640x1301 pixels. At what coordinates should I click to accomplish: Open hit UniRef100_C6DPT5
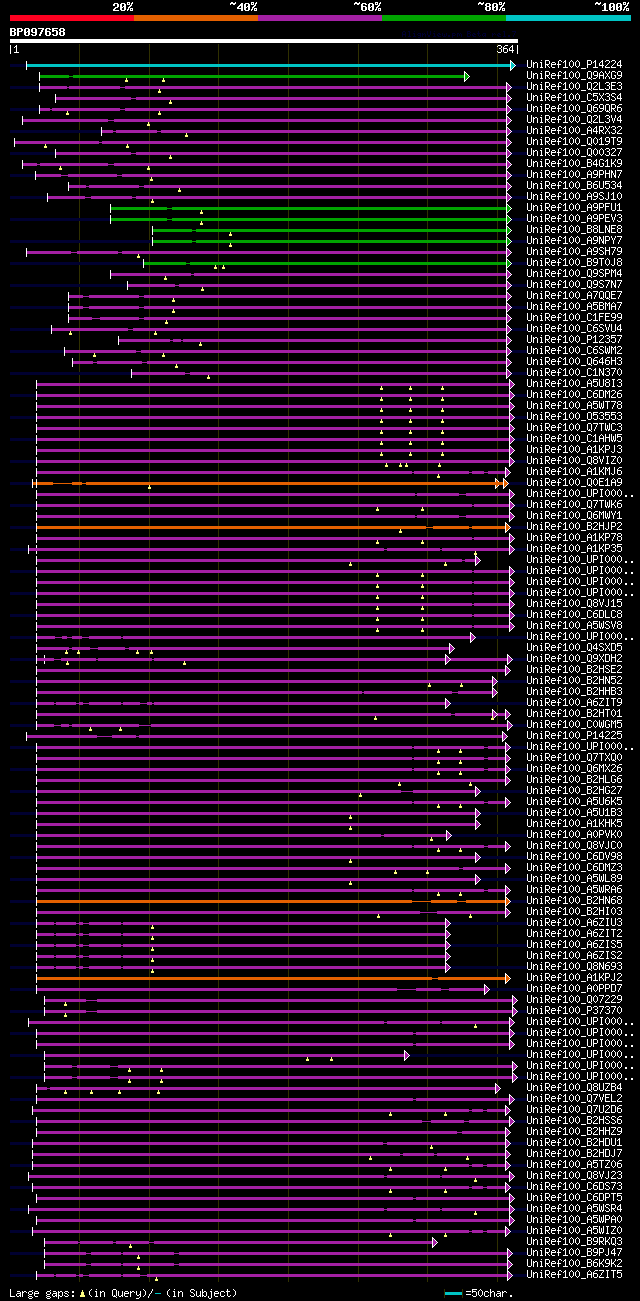(574, 1198)
